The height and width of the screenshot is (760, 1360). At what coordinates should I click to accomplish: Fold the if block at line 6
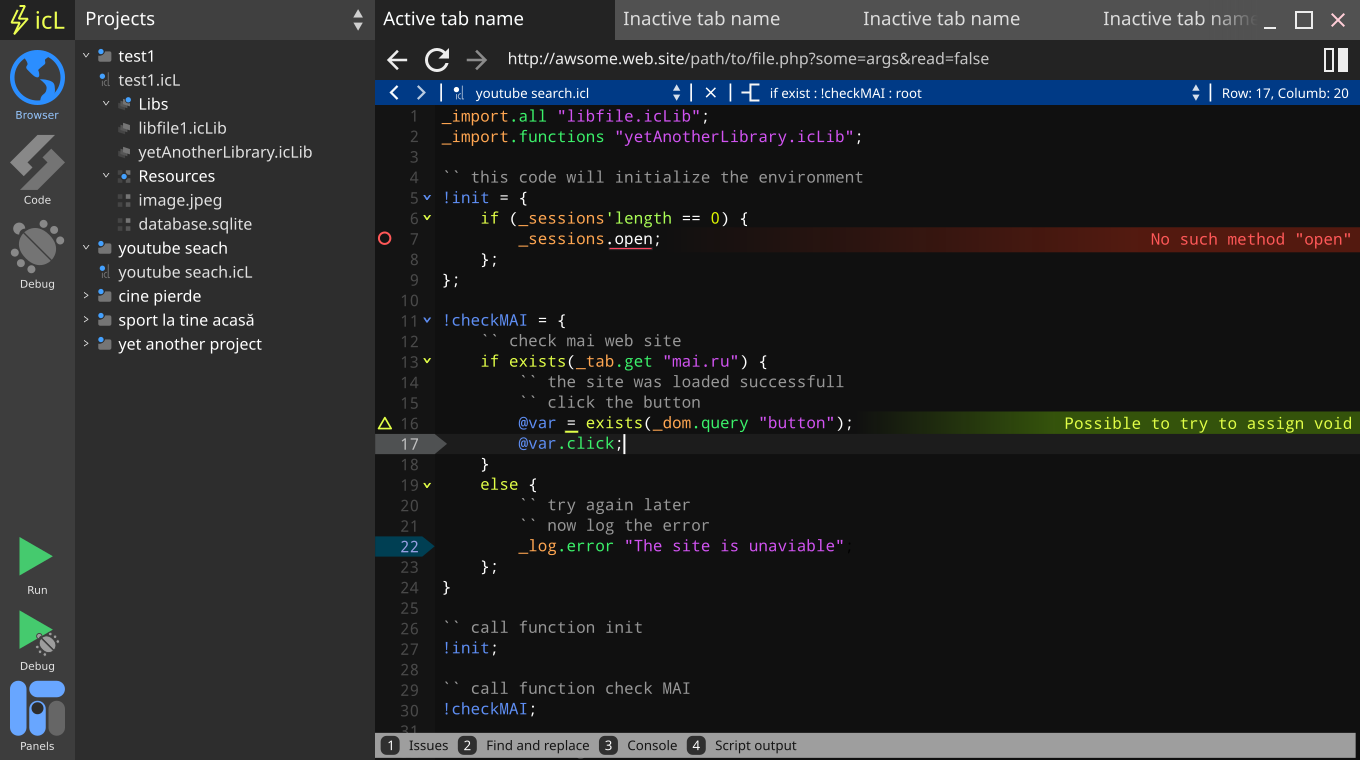pos(428,218)
